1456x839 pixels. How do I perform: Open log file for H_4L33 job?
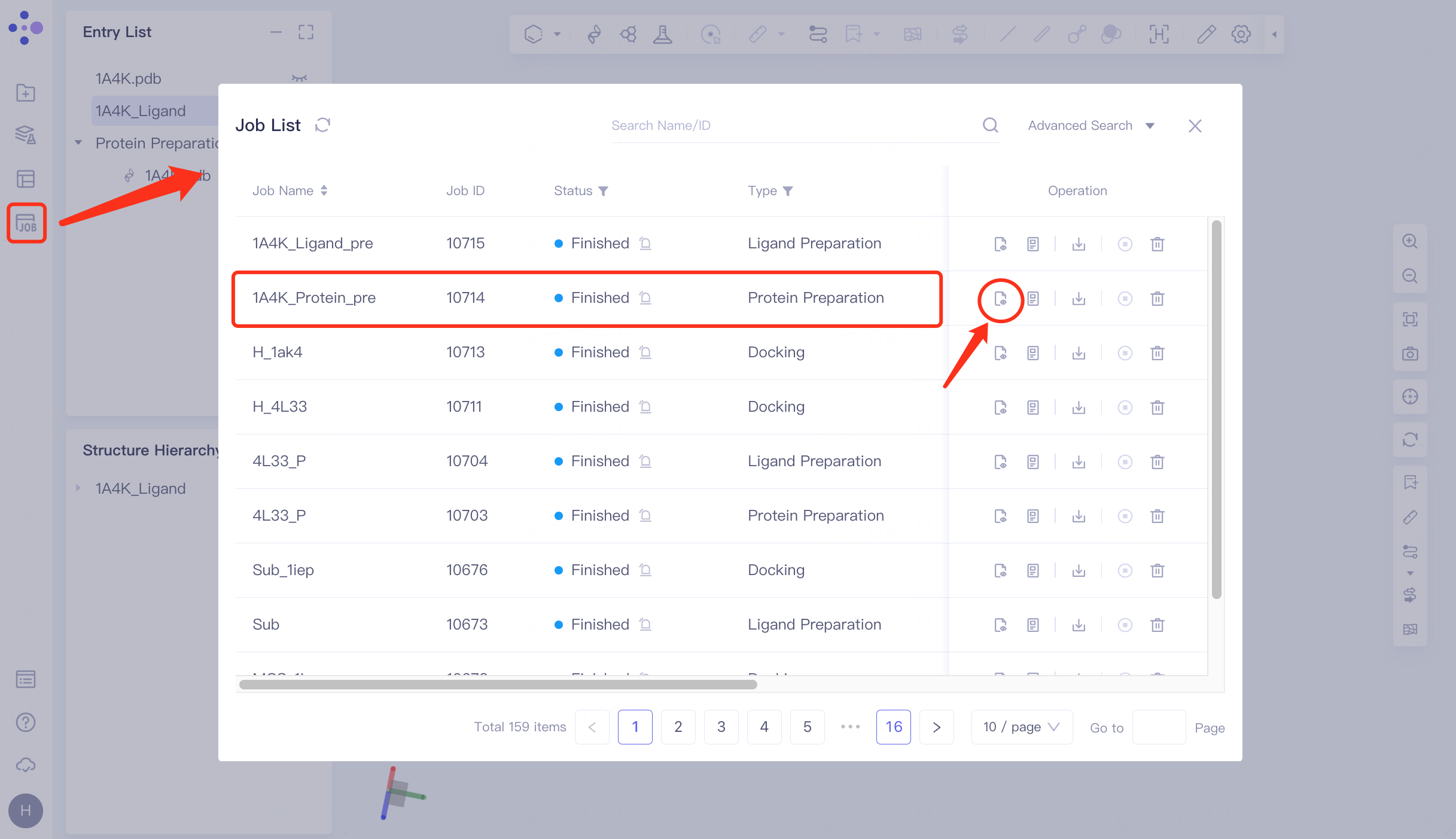pos(1033,408)
